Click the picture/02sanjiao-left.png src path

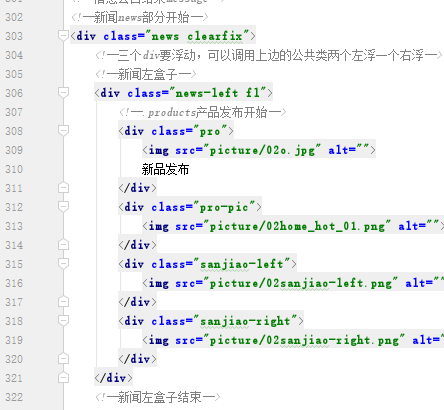pyautogui.click(x=301, y=283)
